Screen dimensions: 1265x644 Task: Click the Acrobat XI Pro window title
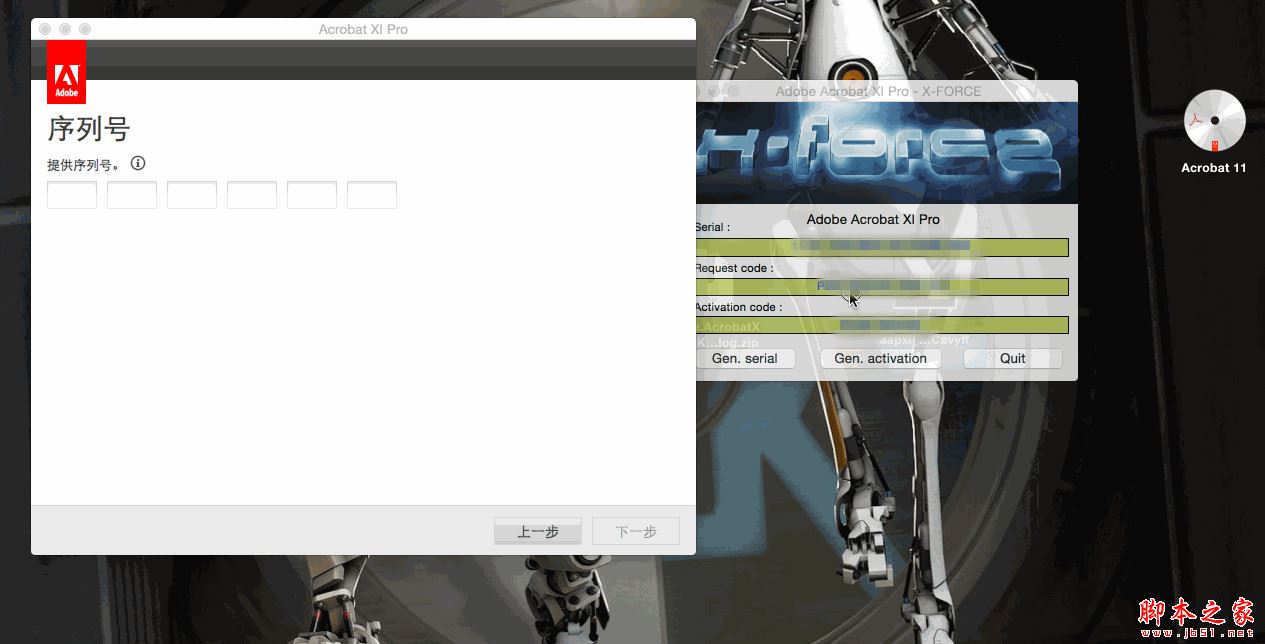tap(363, 29)
